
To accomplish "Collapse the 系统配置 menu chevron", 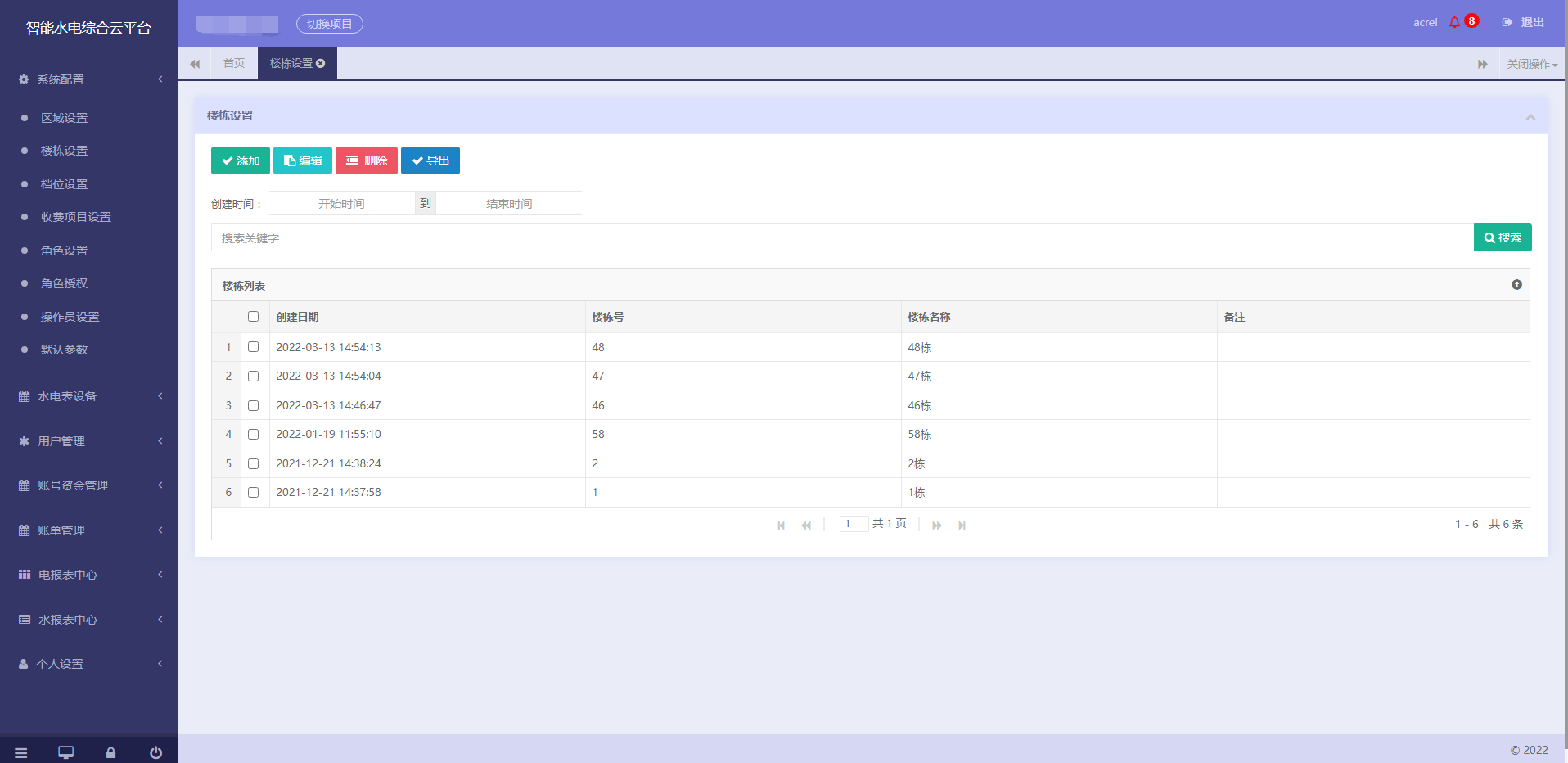I will 160,79.
